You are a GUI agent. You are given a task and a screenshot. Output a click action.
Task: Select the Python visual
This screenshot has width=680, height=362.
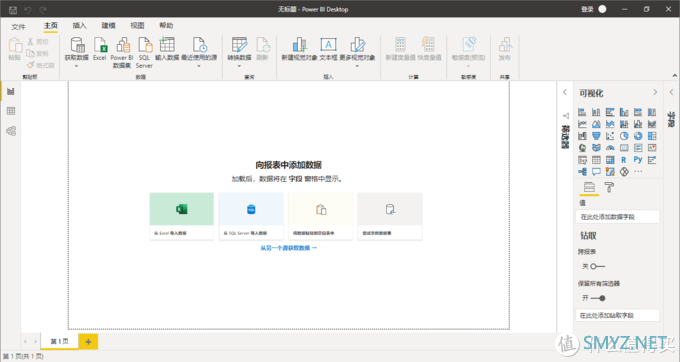pyautogui.click(x=638, y=160)
